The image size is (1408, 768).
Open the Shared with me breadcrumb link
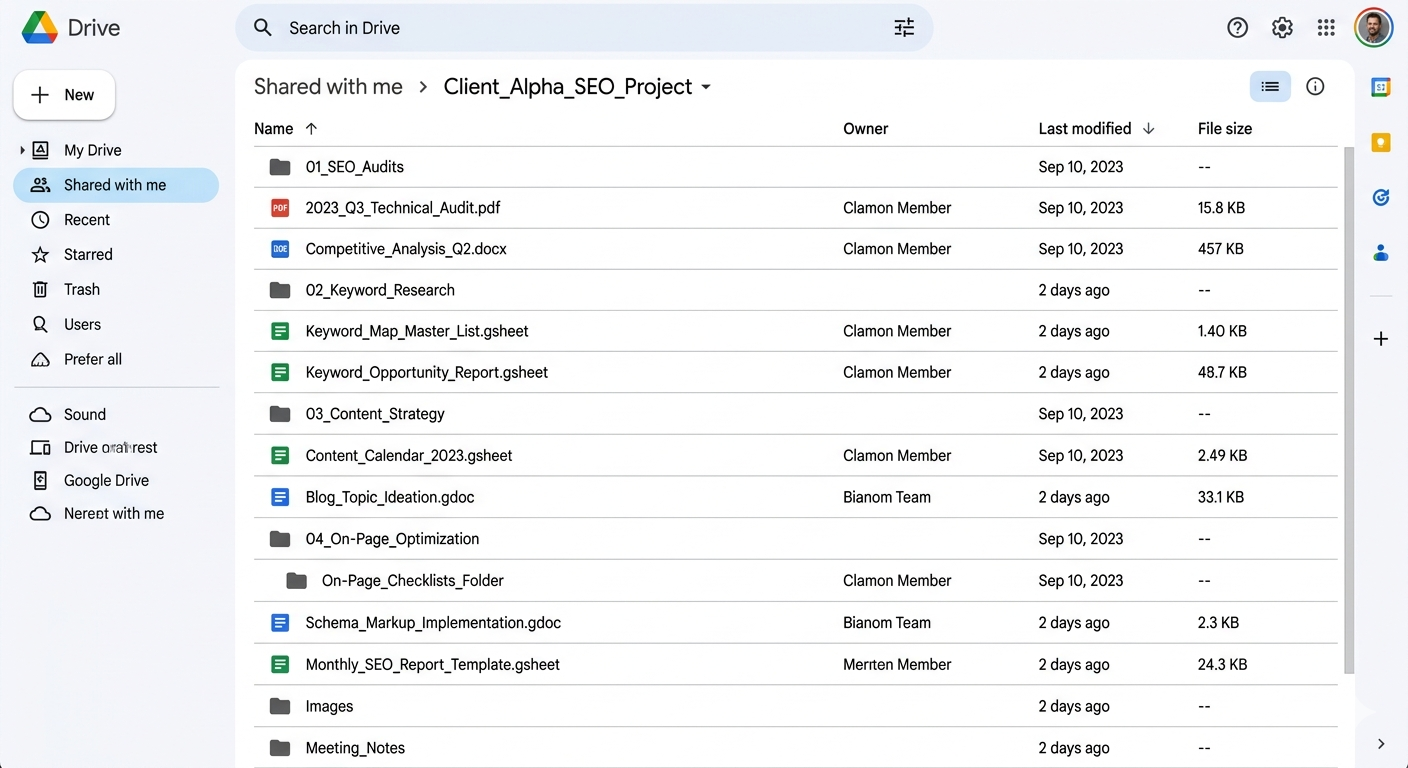coord(328,86)
